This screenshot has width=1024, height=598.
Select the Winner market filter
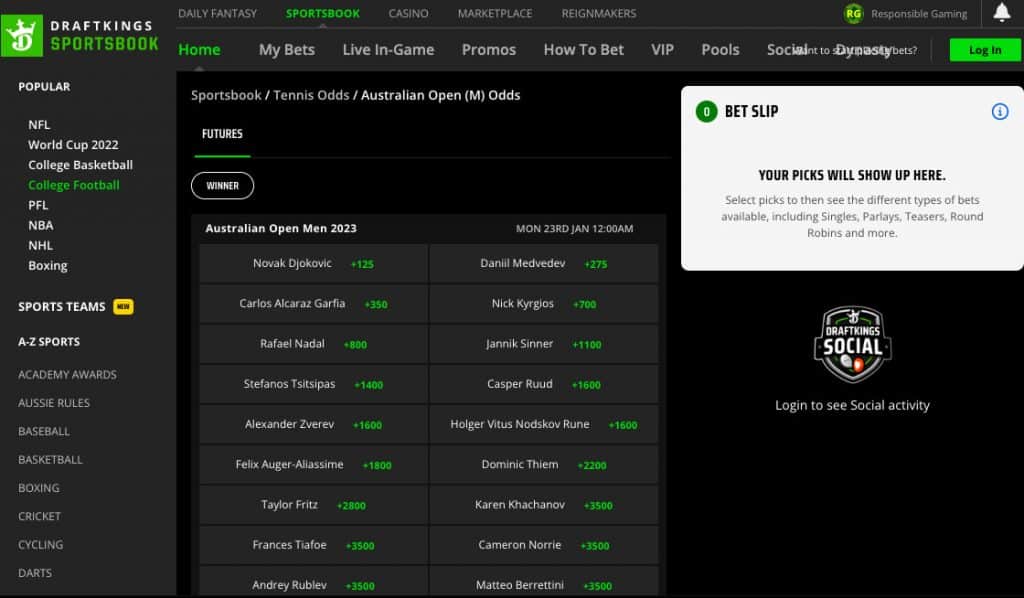pos(223,185)
